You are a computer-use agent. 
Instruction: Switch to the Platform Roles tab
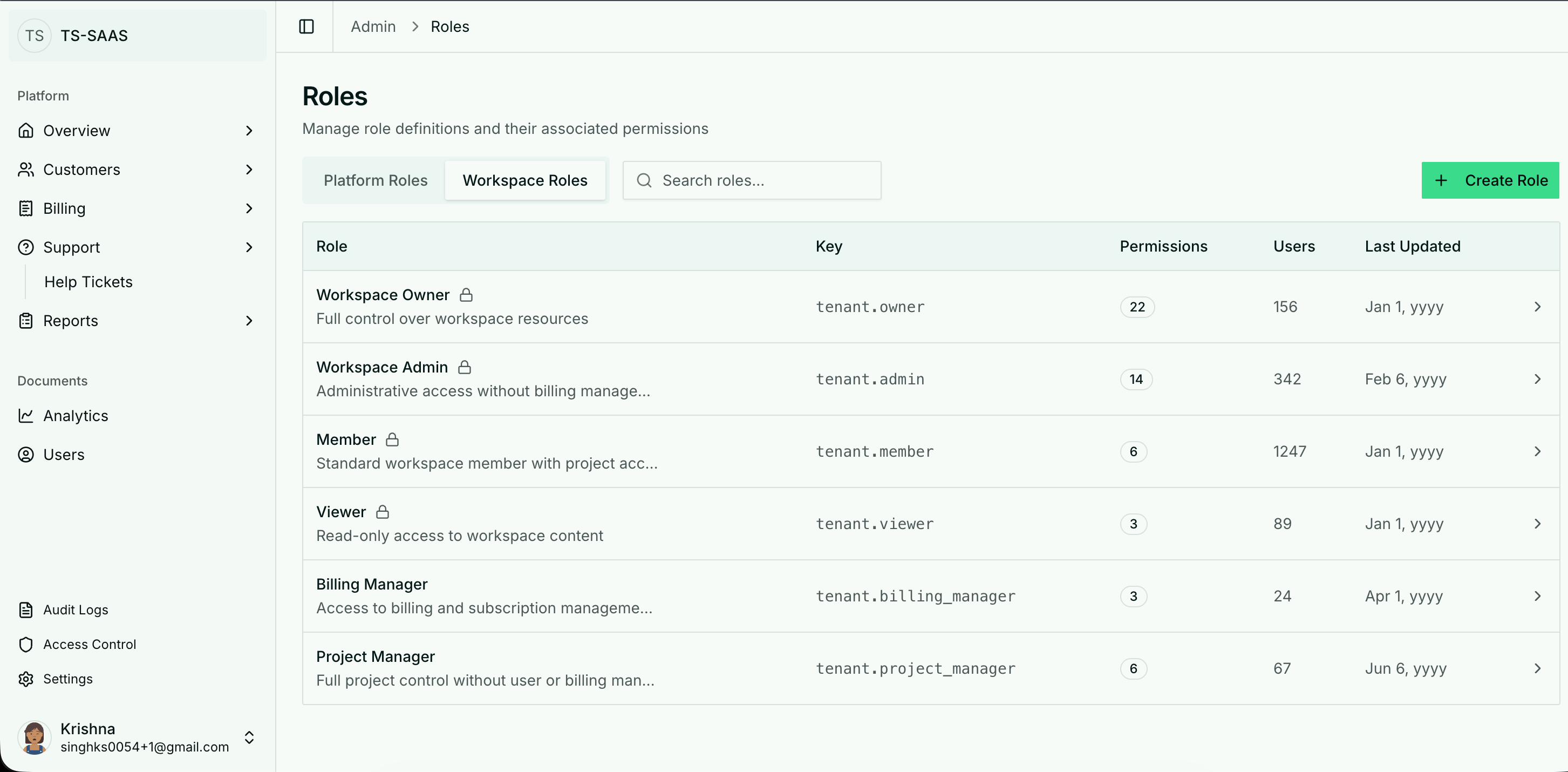click(375, 181)
